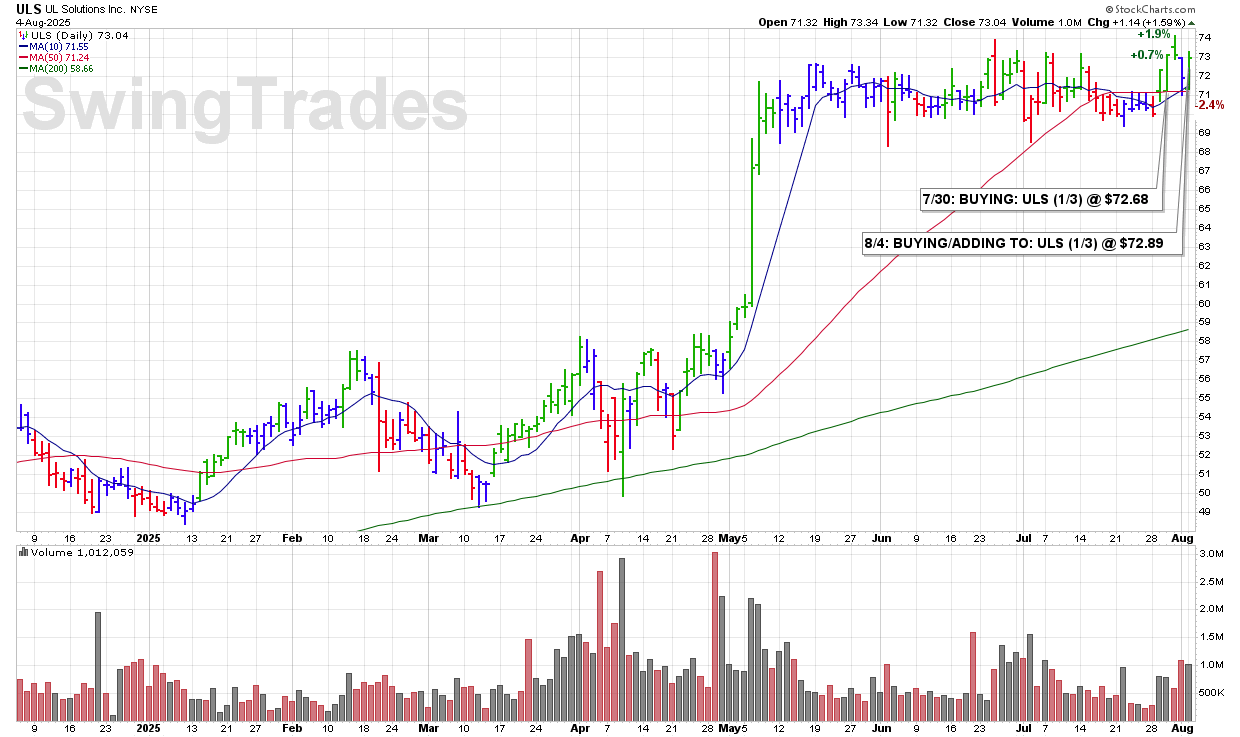Viewport: 1240px width, 737px height.
Task: Click the 3.0M label on volume axis
Action: click(1208, 553)
